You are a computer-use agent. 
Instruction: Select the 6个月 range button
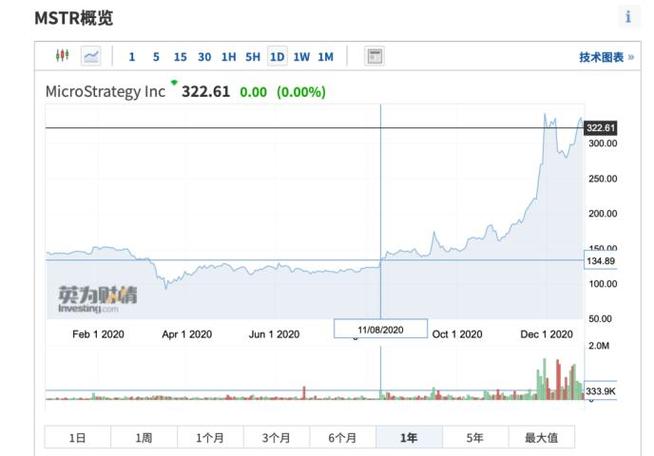(342, 437)
